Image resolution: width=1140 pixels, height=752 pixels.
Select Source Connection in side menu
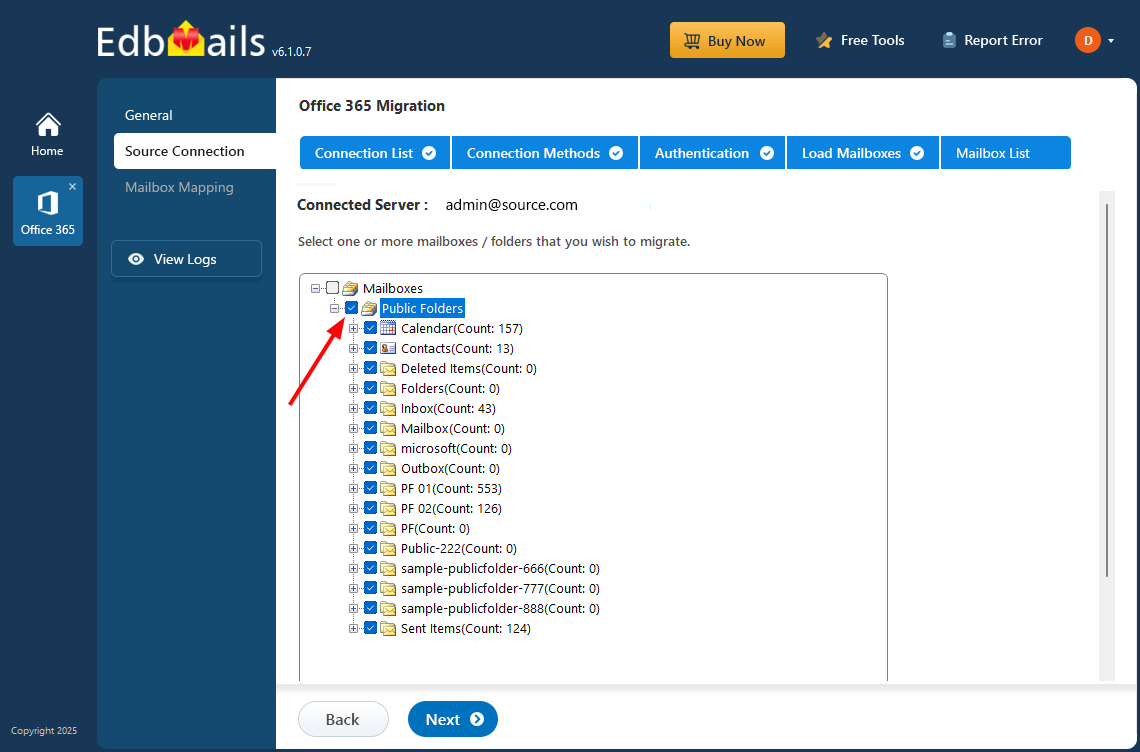click(195, 151)
